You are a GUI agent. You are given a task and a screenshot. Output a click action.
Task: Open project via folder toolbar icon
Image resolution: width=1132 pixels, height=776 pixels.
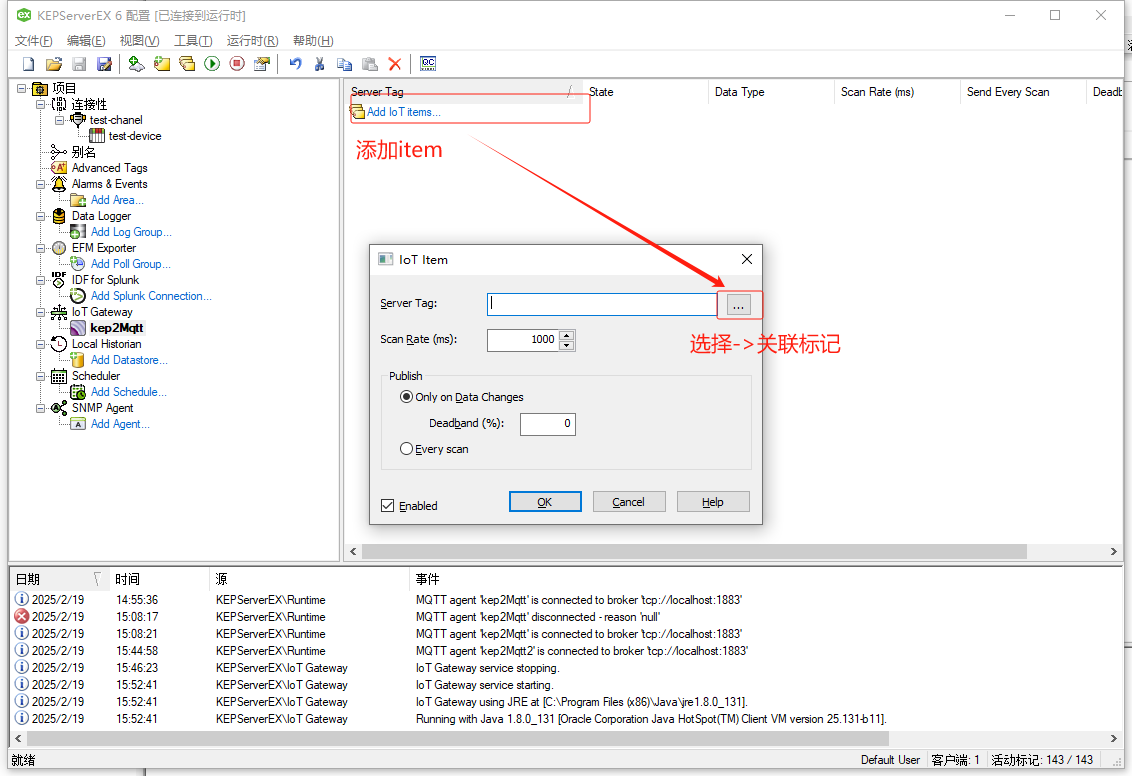[x=53, y=64]
